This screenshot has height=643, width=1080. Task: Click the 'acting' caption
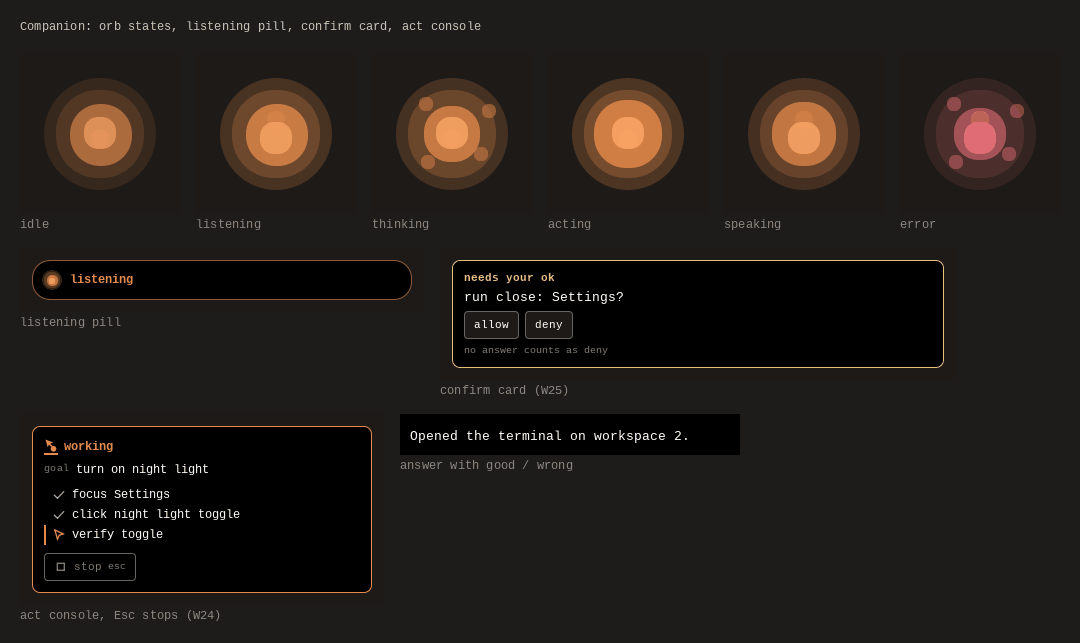click(569, 224)
